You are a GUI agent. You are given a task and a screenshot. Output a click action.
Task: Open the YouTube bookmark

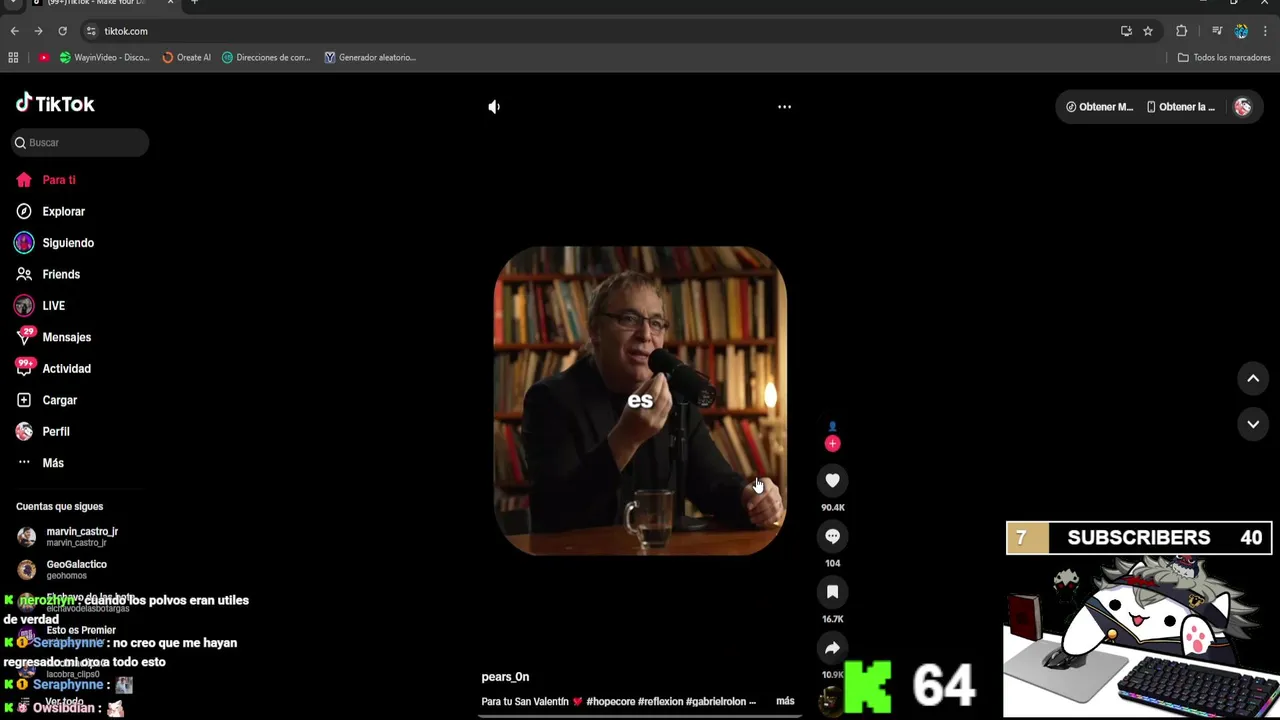[44, 57]
